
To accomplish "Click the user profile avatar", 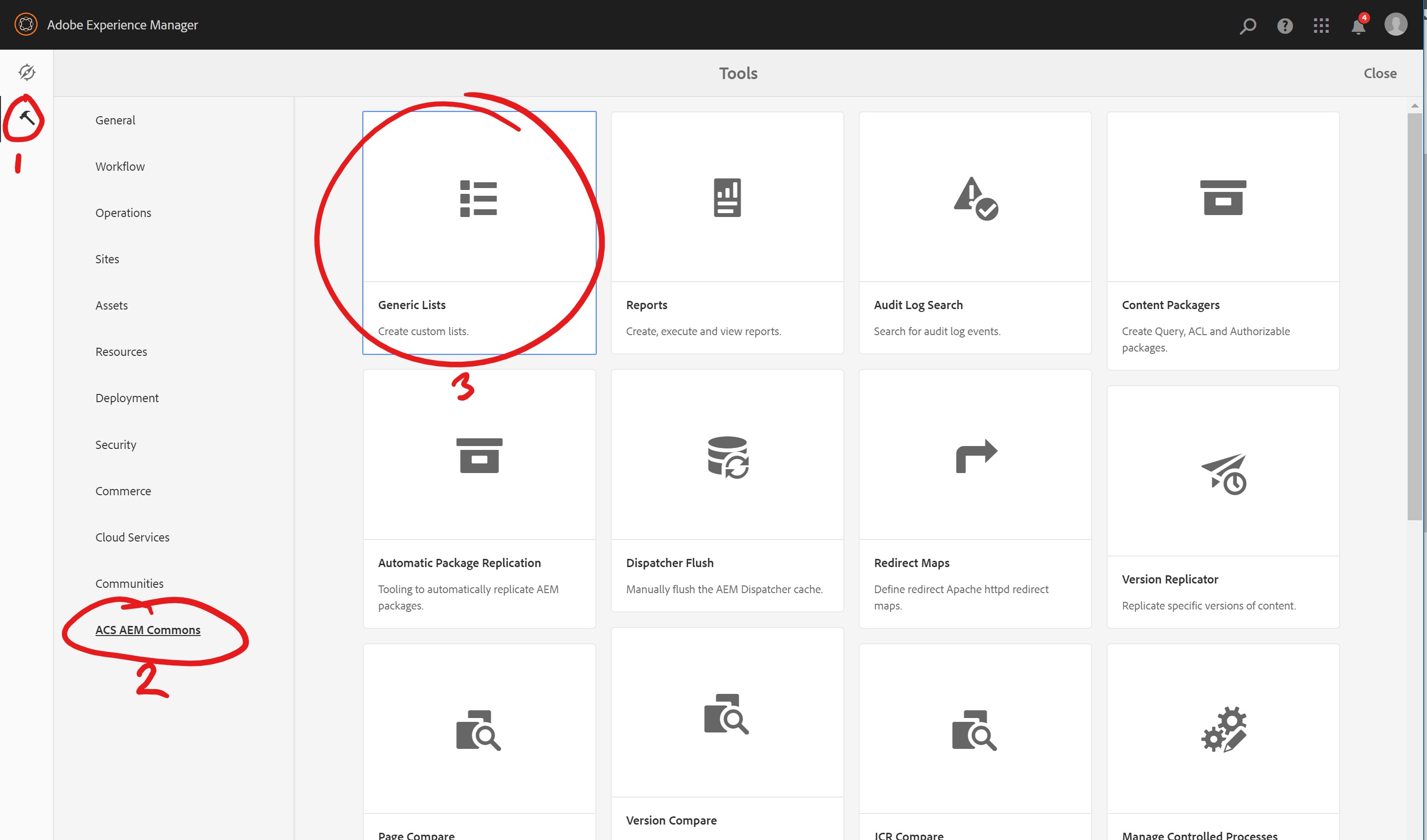I will point(1395,25).
